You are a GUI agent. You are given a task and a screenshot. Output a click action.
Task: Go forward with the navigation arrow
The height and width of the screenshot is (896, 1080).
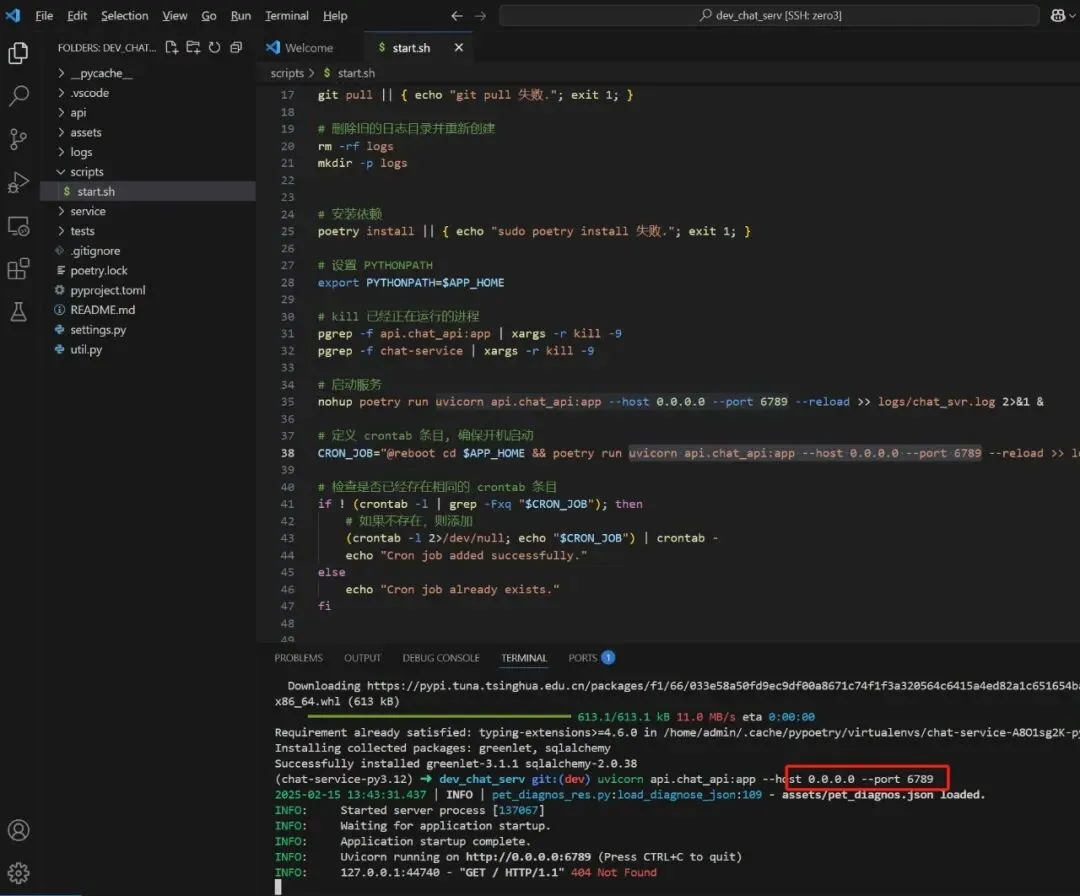480,15
